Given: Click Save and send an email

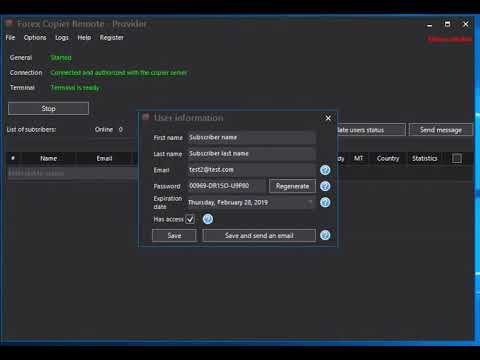Looking at the screenshot, I should 259,236.
